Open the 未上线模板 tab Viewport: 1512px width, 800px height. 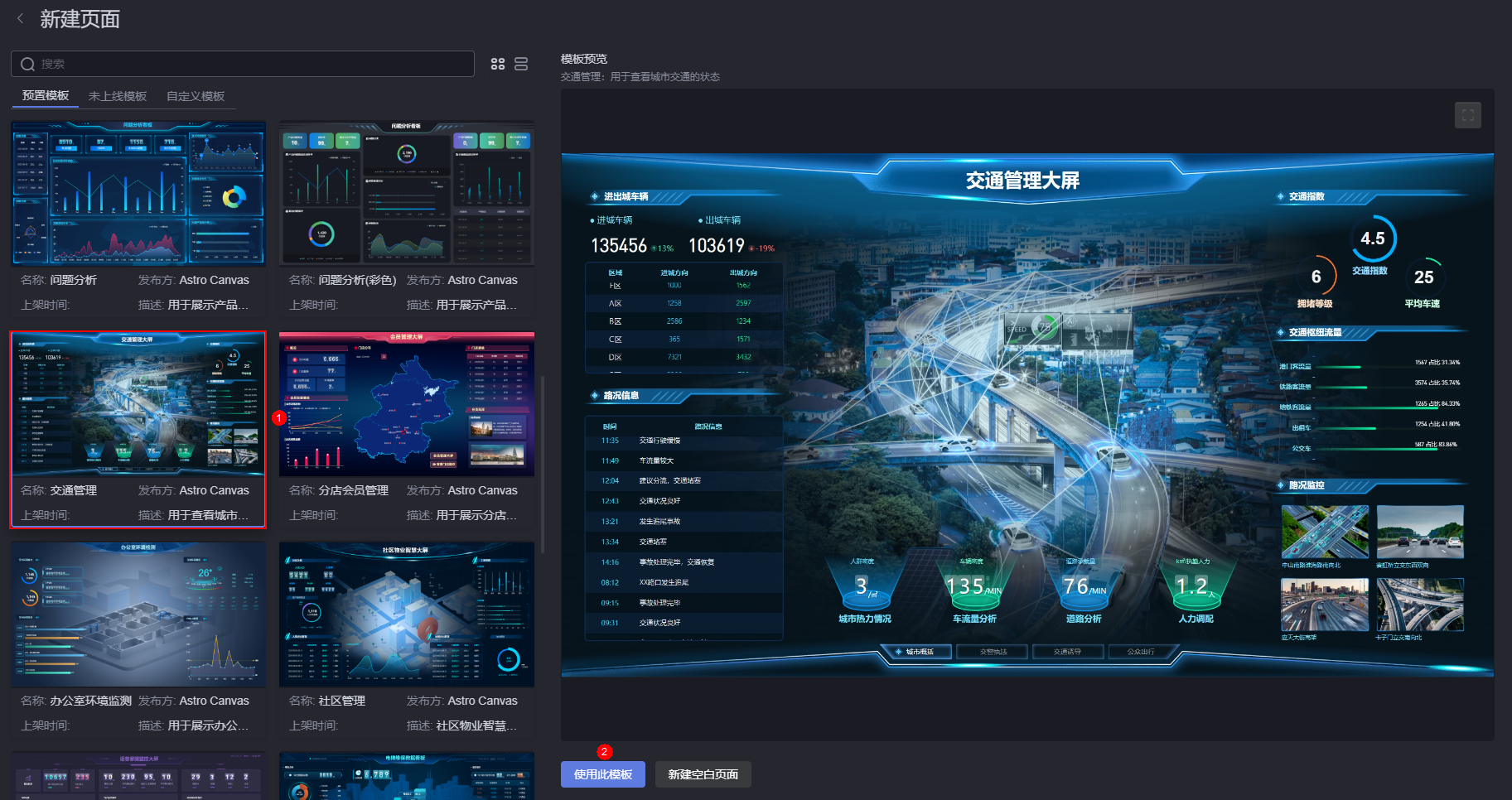[118, 96]
